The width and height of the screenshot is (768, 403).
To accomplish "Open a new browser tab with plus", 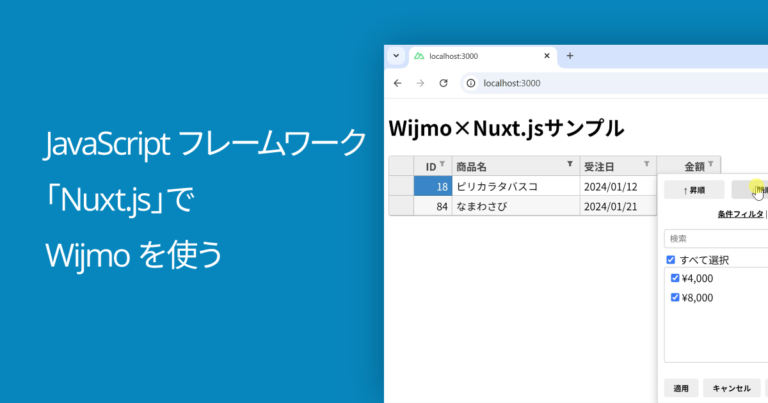I will pyautogui.click(x=570, y=56).
